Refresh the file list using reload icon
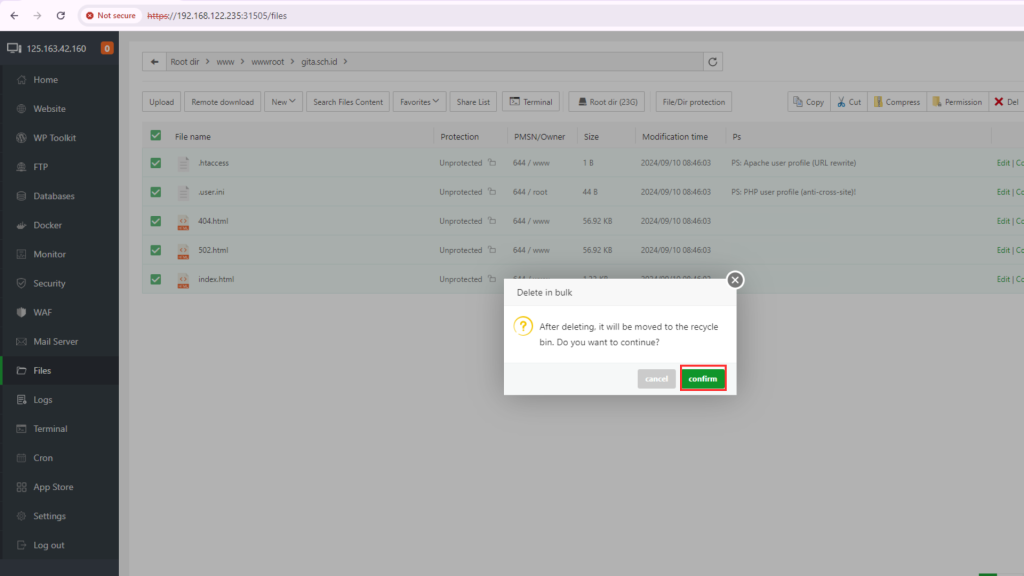The image size is (1024, 576). click(x=713, y=62)
